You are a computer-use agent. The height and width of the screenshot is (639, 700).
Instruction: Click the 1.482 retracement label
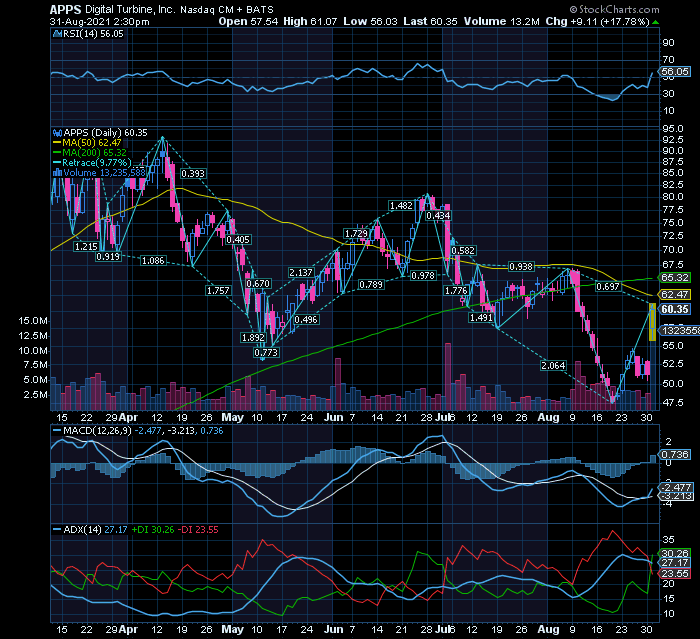[401, 206]
